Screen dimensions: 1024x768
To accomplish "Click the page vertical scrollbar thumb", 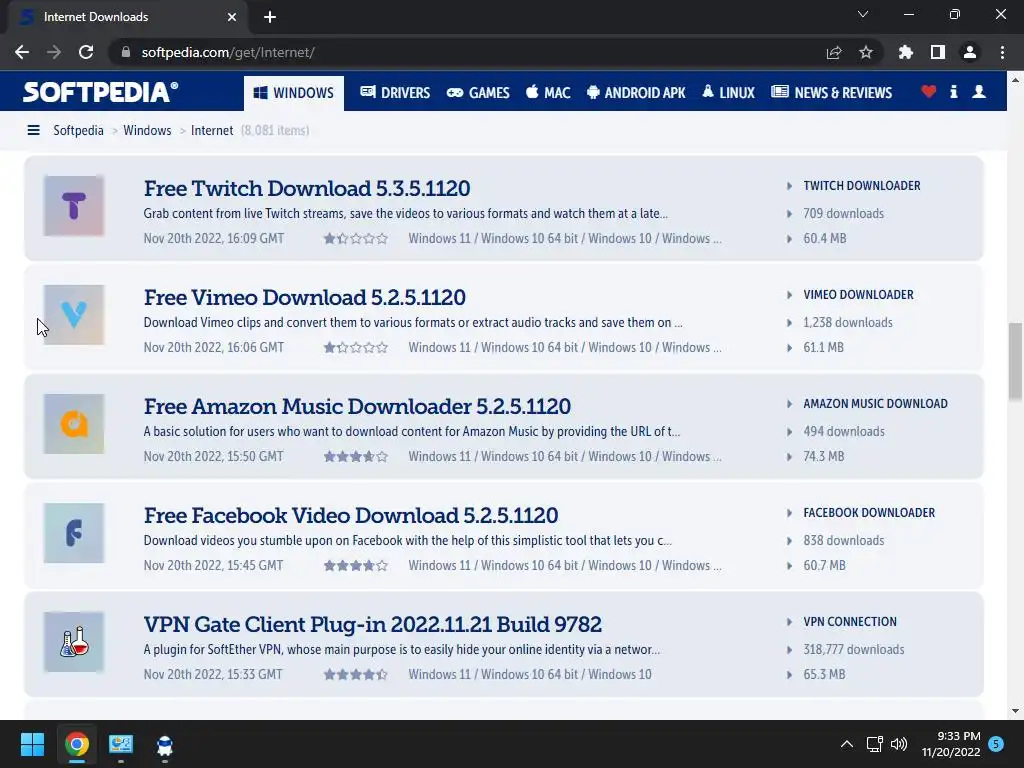I will (1015, 361).
